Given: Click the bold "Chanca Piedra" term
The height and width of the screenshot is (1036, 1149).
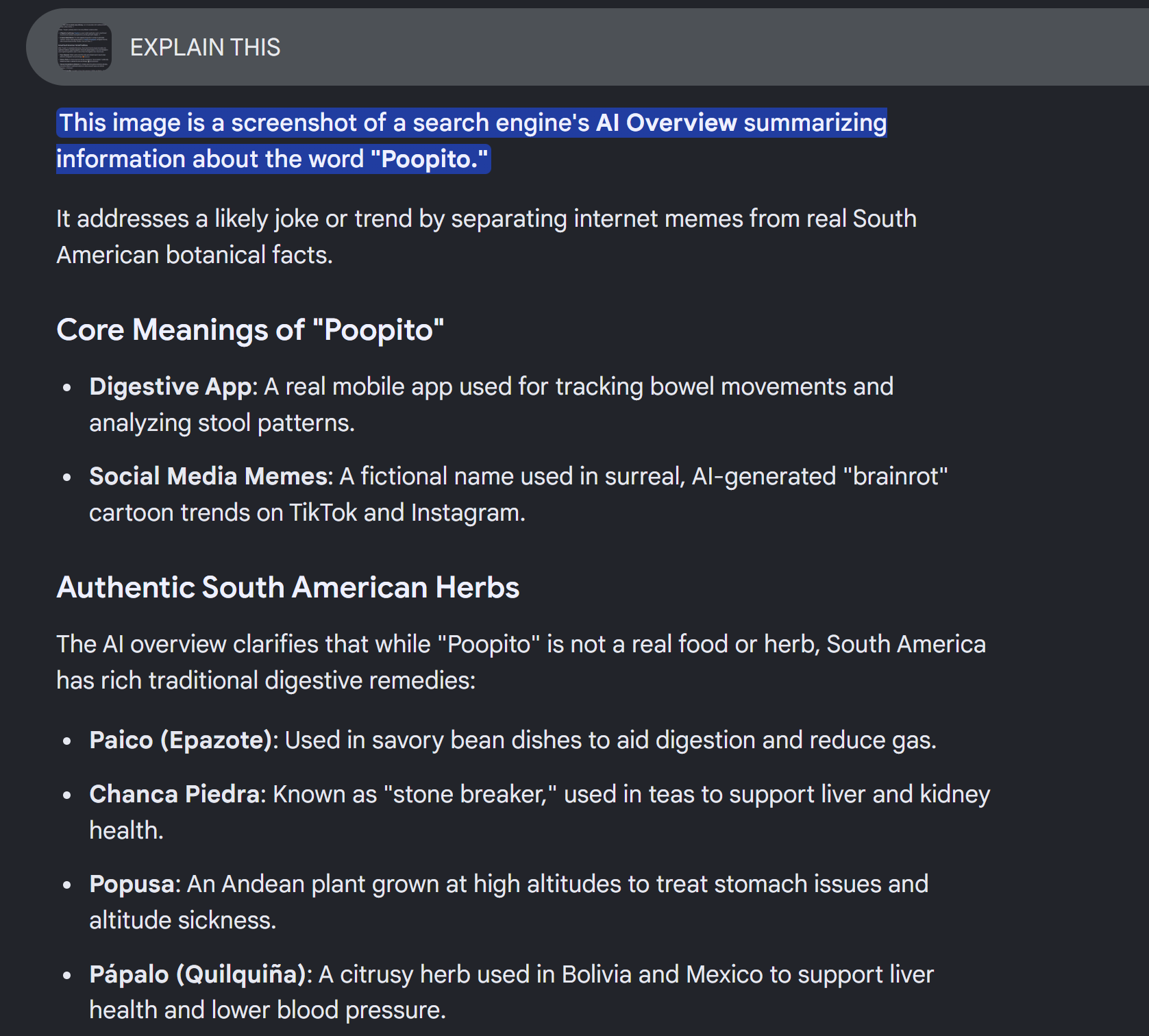Looking at the screenshot, I should click(175, 794).
